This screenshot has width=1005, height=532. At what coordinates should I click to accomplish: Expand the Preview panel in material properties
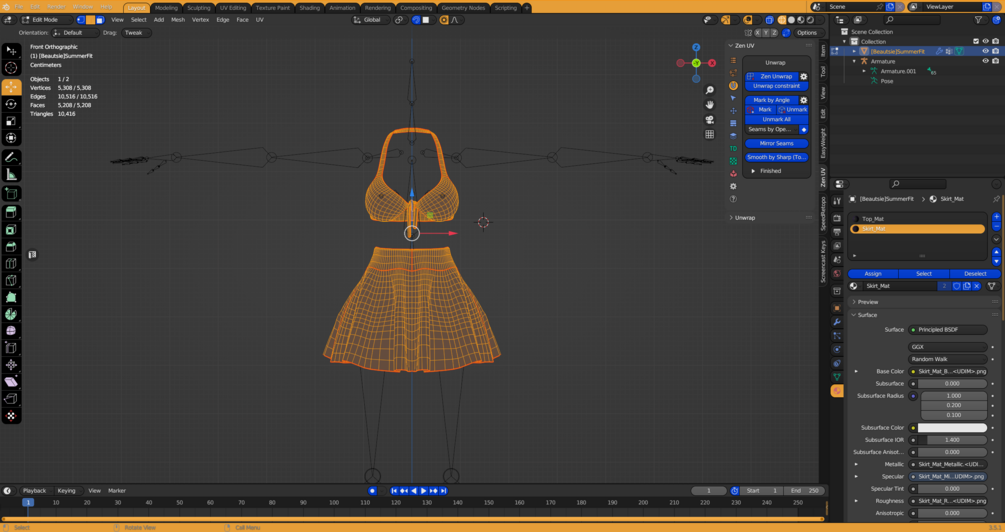coord(867,302)
